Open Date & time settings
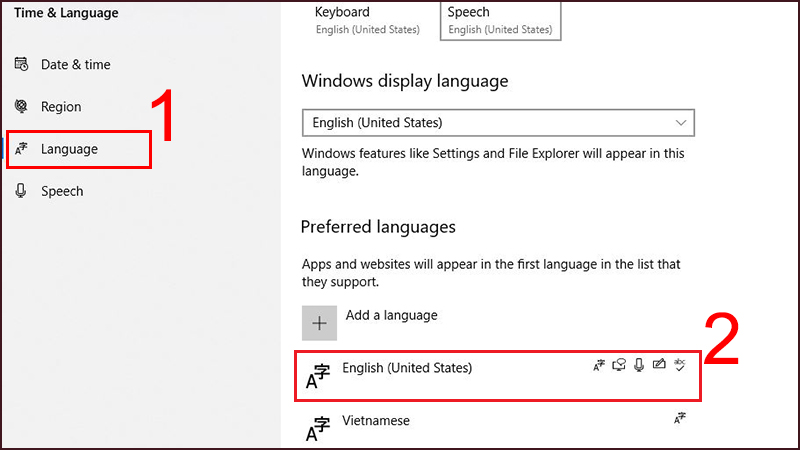The height and width of the screenshot is (450, 800). tap(75, 65)
